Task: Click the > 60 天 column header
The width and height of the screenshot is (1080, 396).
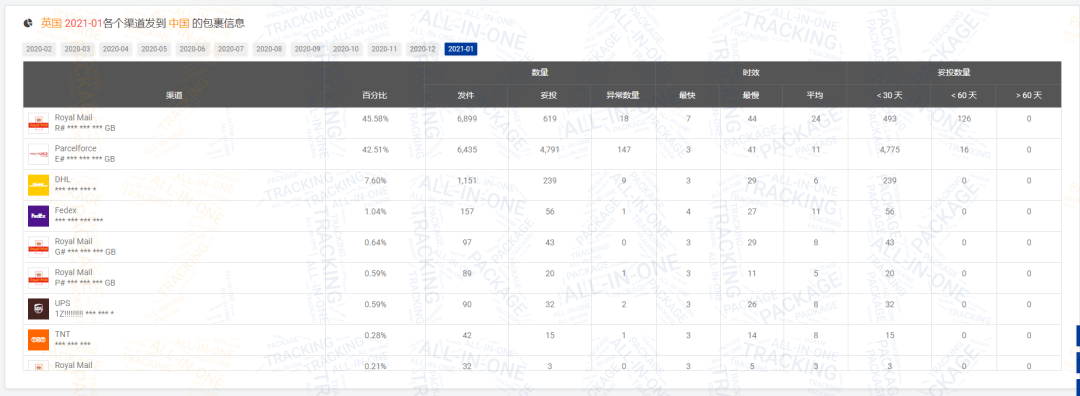Action: coord(1028,95)
